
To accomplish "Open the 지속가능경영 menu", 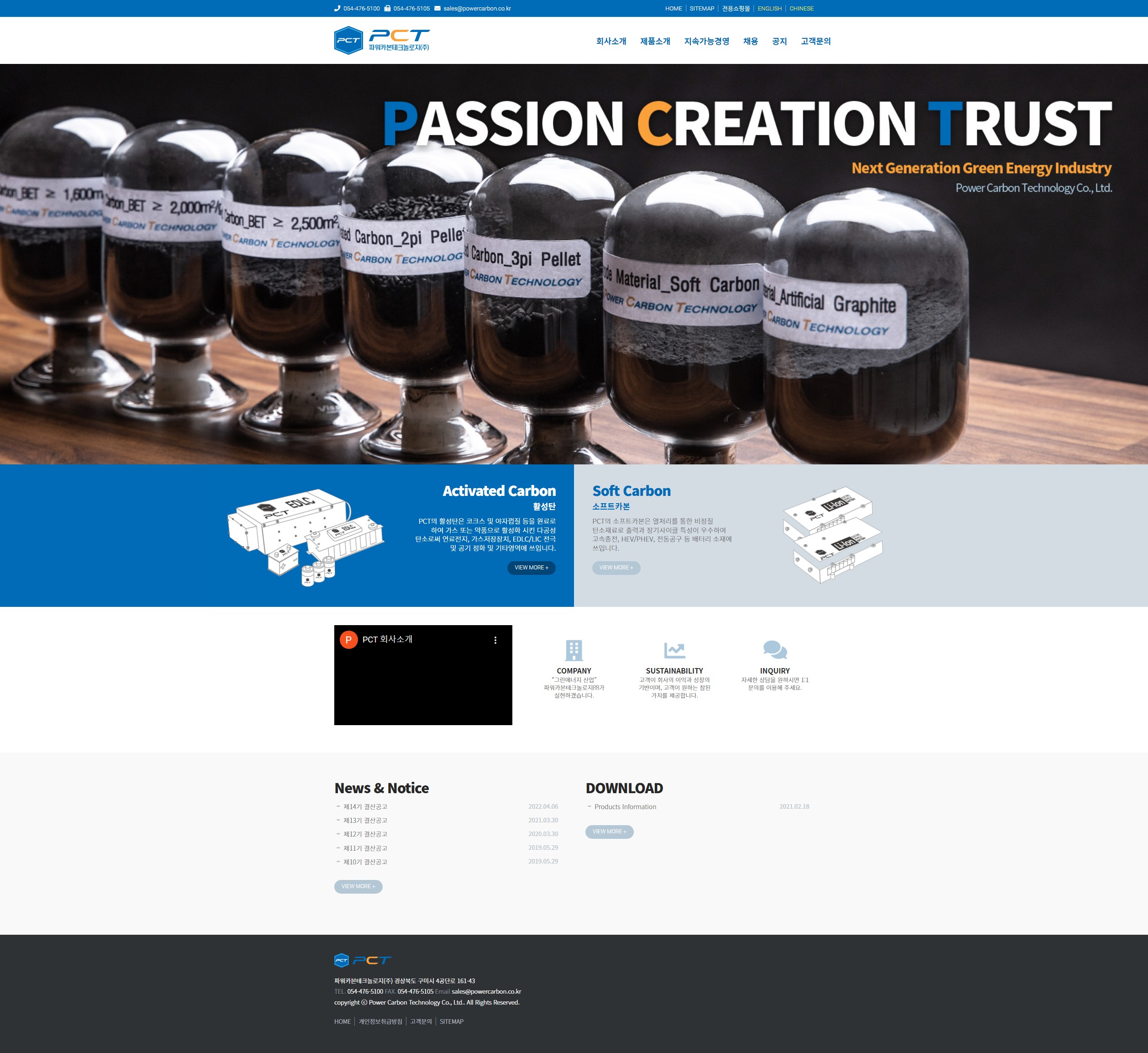I will coord(706,41).
